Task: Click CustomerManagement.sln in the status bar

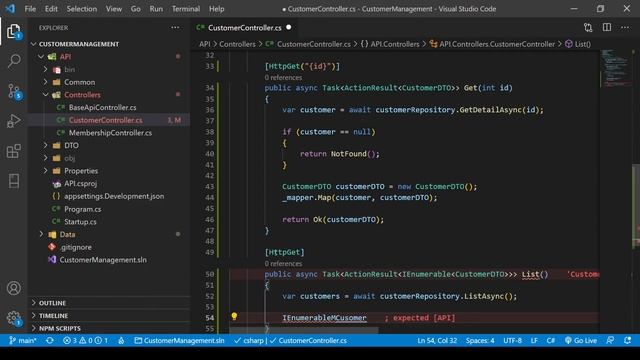Action: 179,340
